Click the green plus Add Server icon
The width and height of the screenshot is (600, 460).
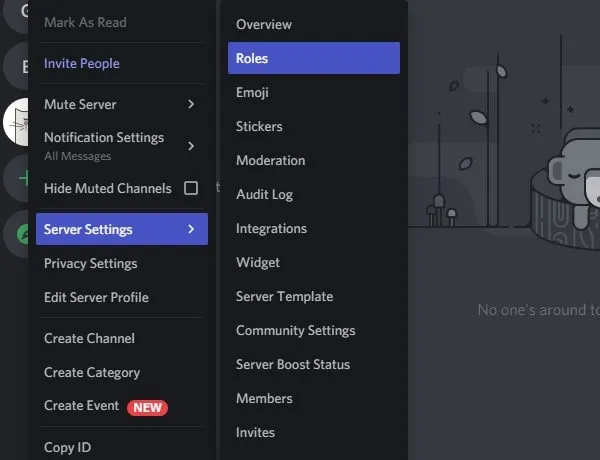coord(17,178)
